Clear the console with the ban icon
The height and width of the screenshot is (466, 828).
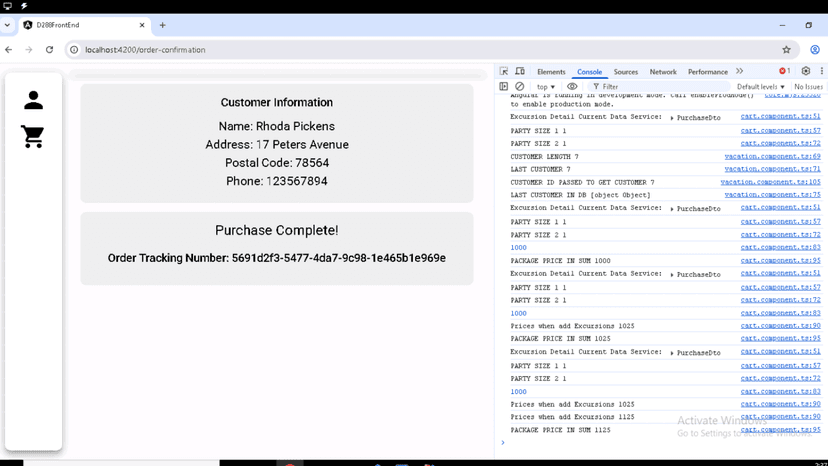(x=519, y=87)
